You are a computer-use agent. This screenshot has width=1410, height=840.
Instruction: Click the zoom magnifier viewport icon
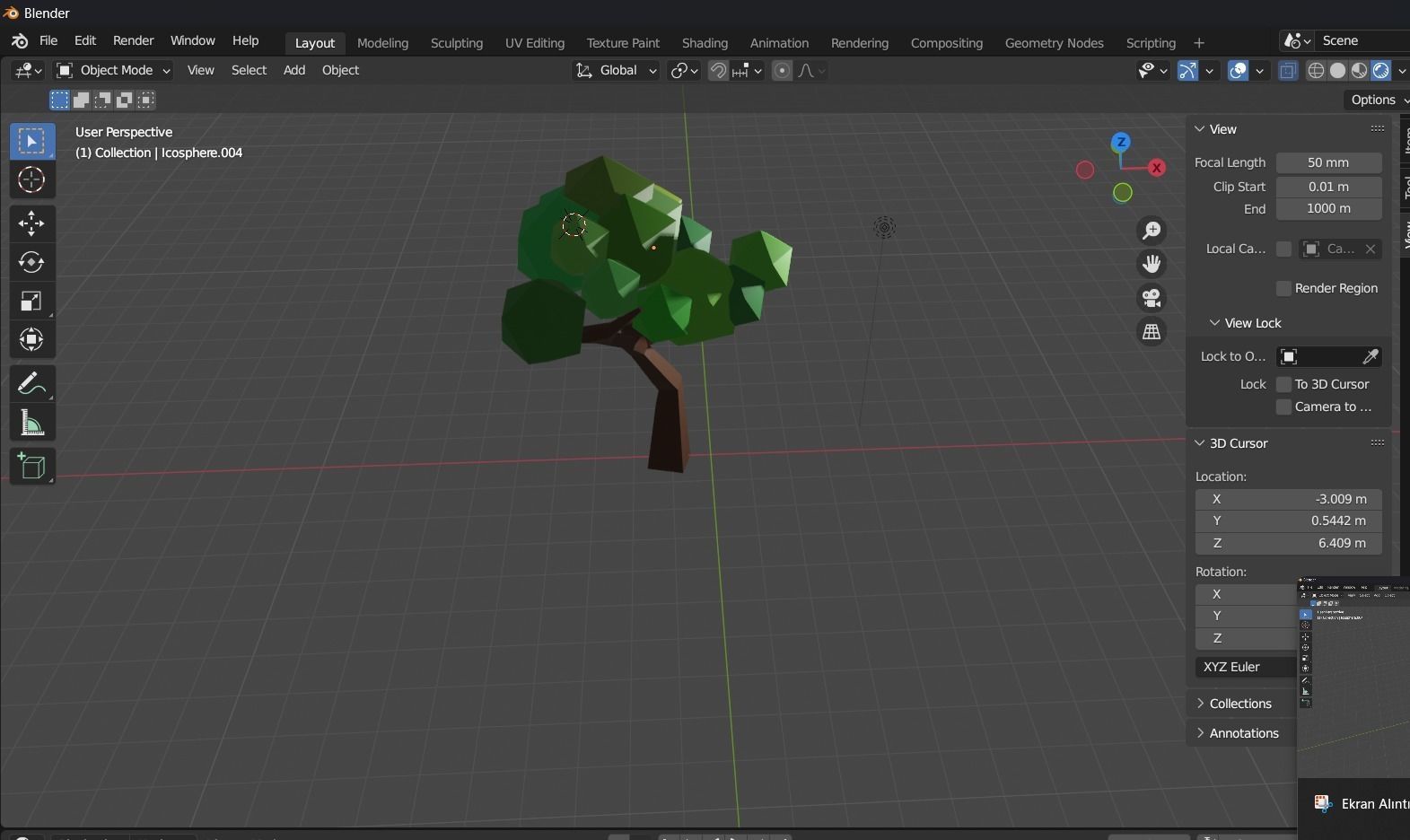coord(1152,231)
